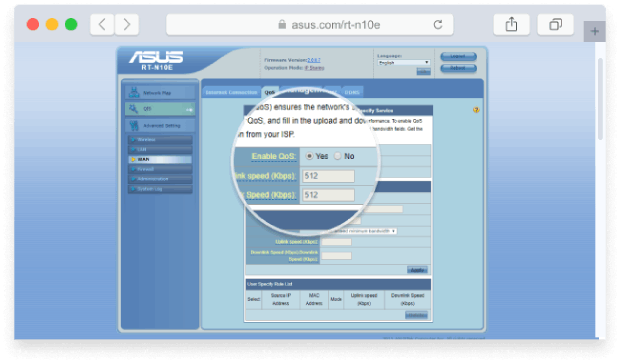Expand the Firewall sidebar submenu
The image size is (620, 363).
coord(160,169)
